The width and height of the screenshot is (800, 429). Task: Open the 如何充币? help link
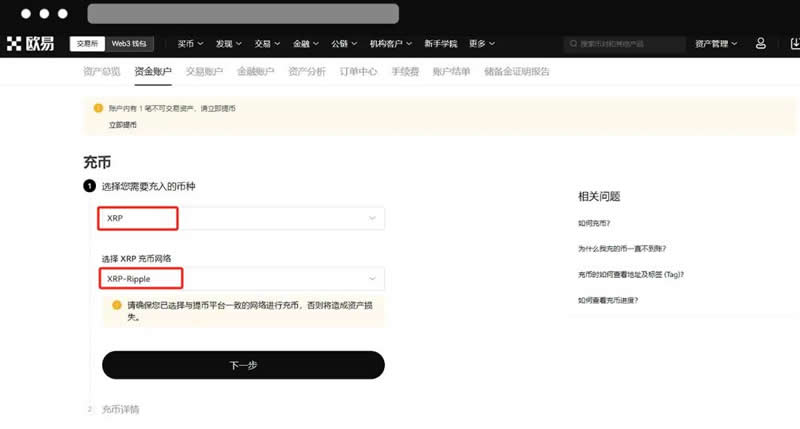coord(594,222)
